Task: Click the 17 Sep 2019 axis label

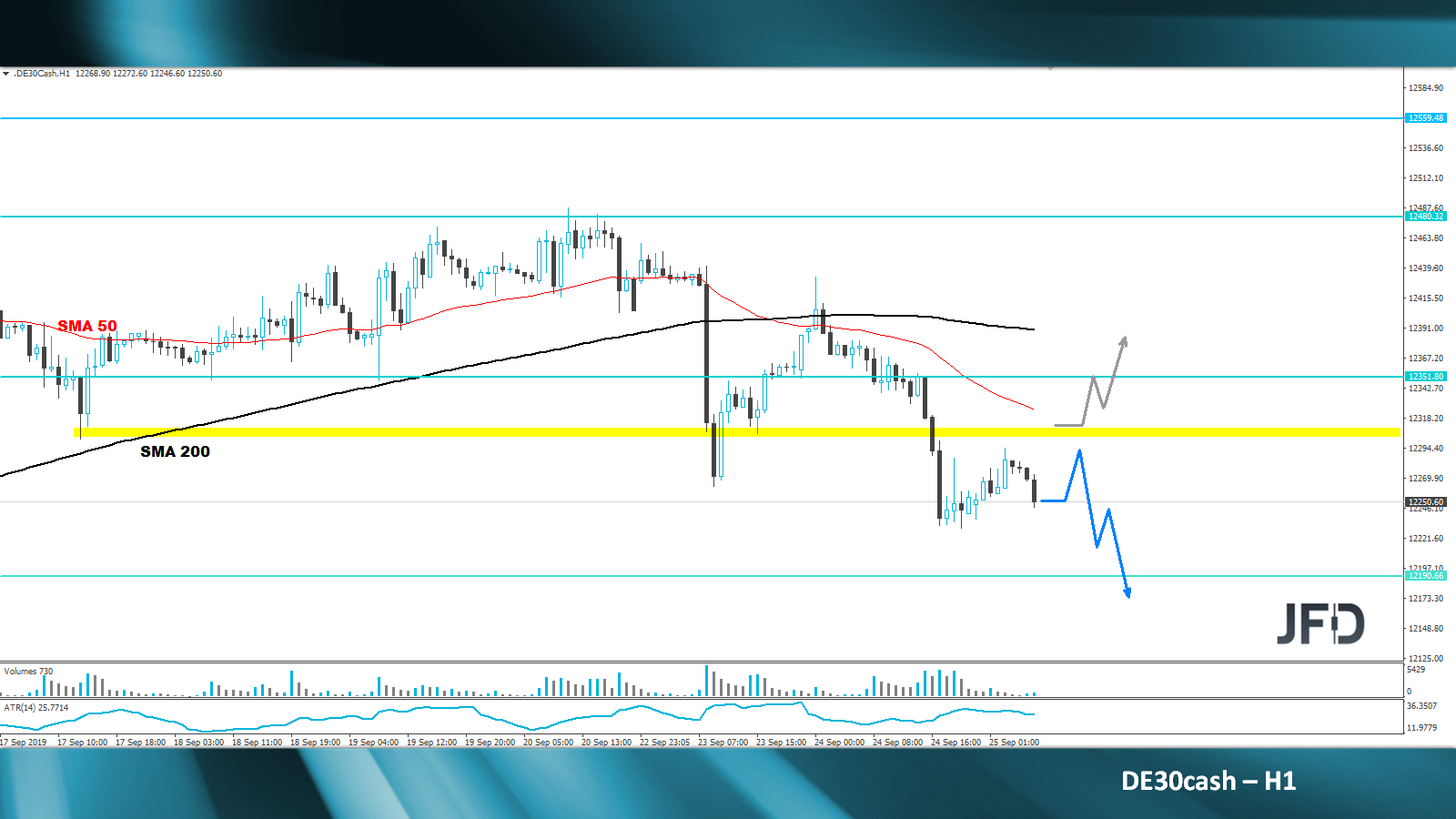Action: click(x=24, y=742)
